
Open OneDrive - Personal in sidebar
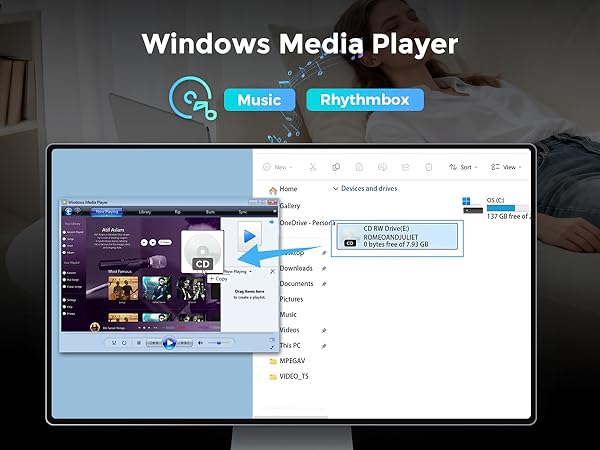307,223
